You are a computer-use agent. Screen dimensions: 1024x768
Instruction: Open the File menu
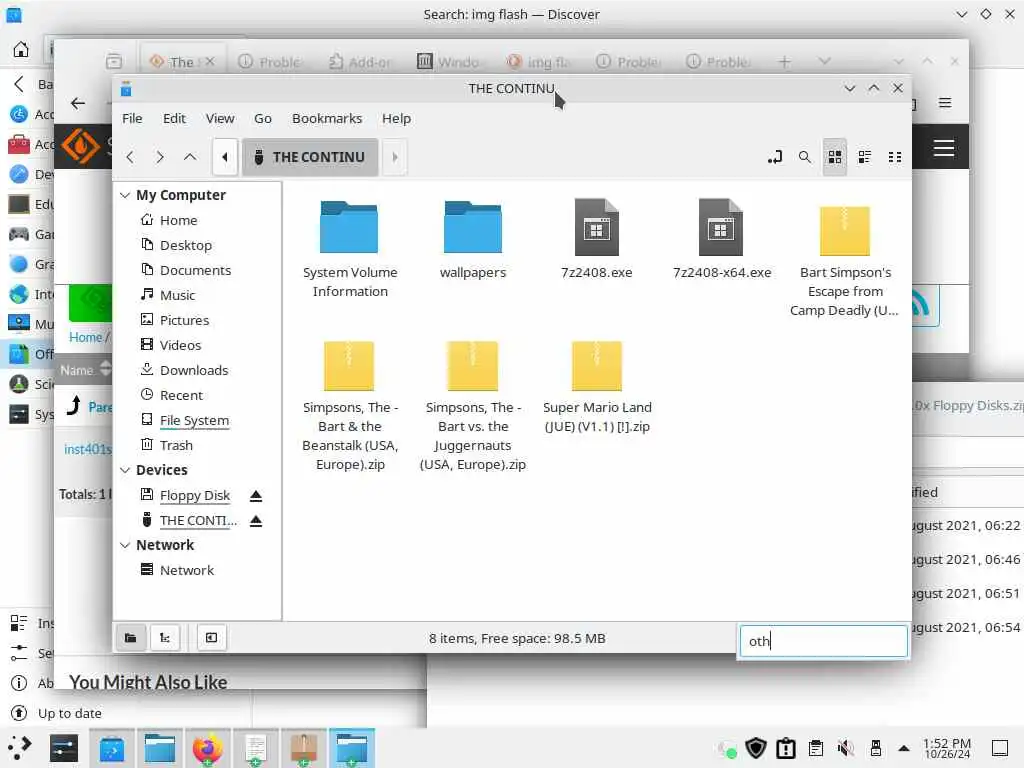click(x=132, y=118)
